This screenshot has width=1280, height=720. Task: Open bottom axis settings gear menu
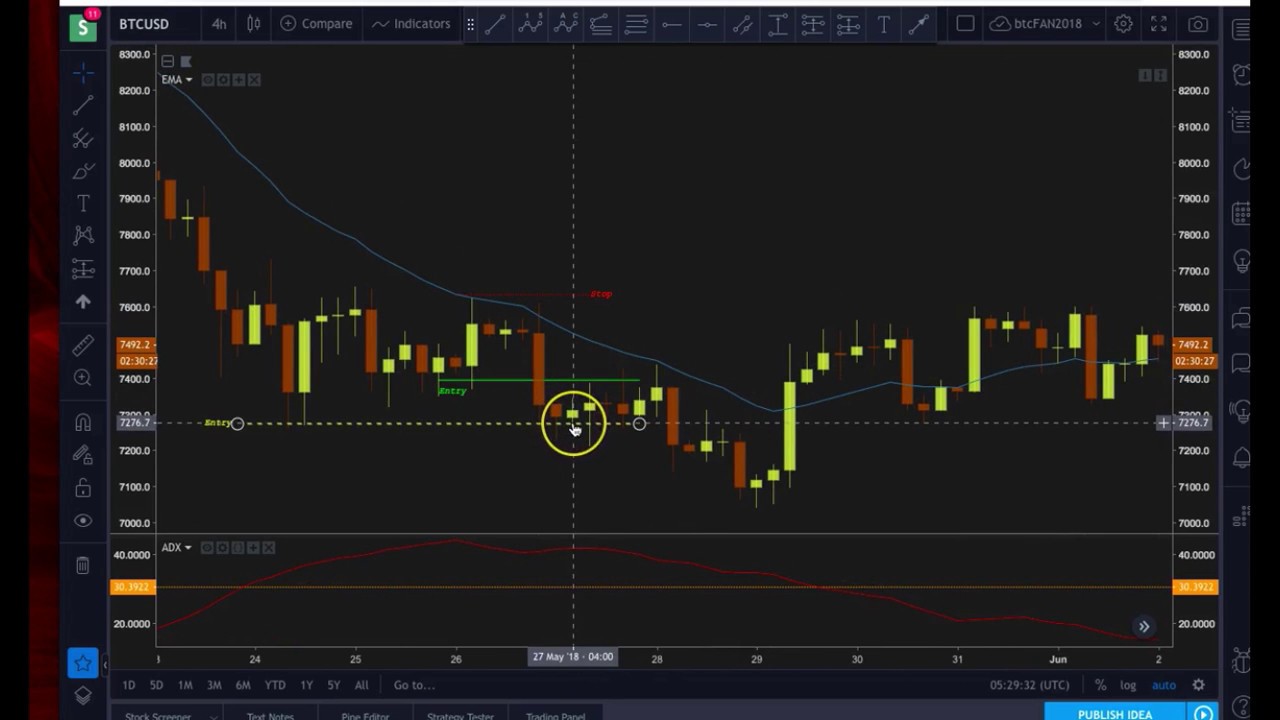(x=1198, y=685)
